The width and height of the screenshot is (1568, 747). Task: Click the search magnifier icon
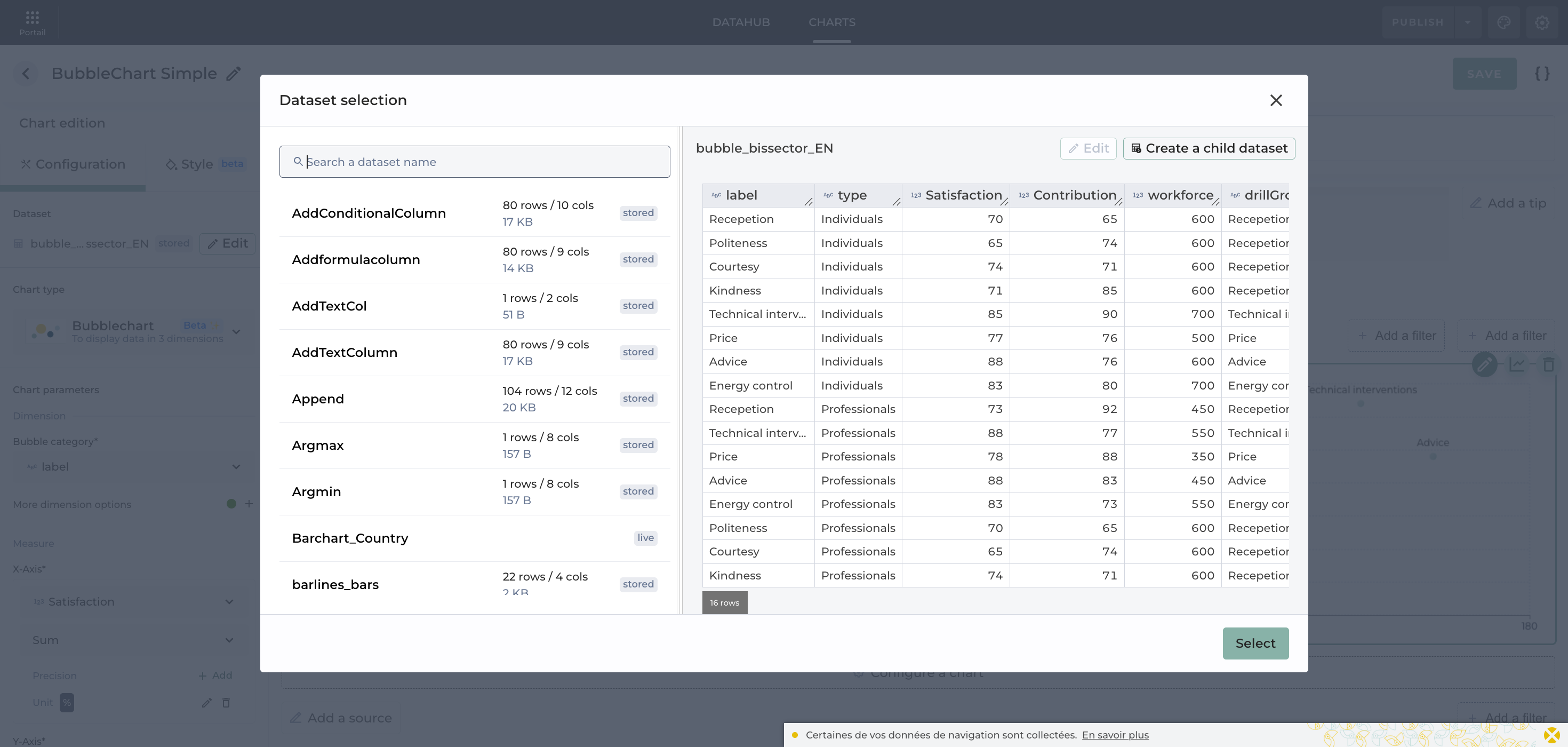298,162
